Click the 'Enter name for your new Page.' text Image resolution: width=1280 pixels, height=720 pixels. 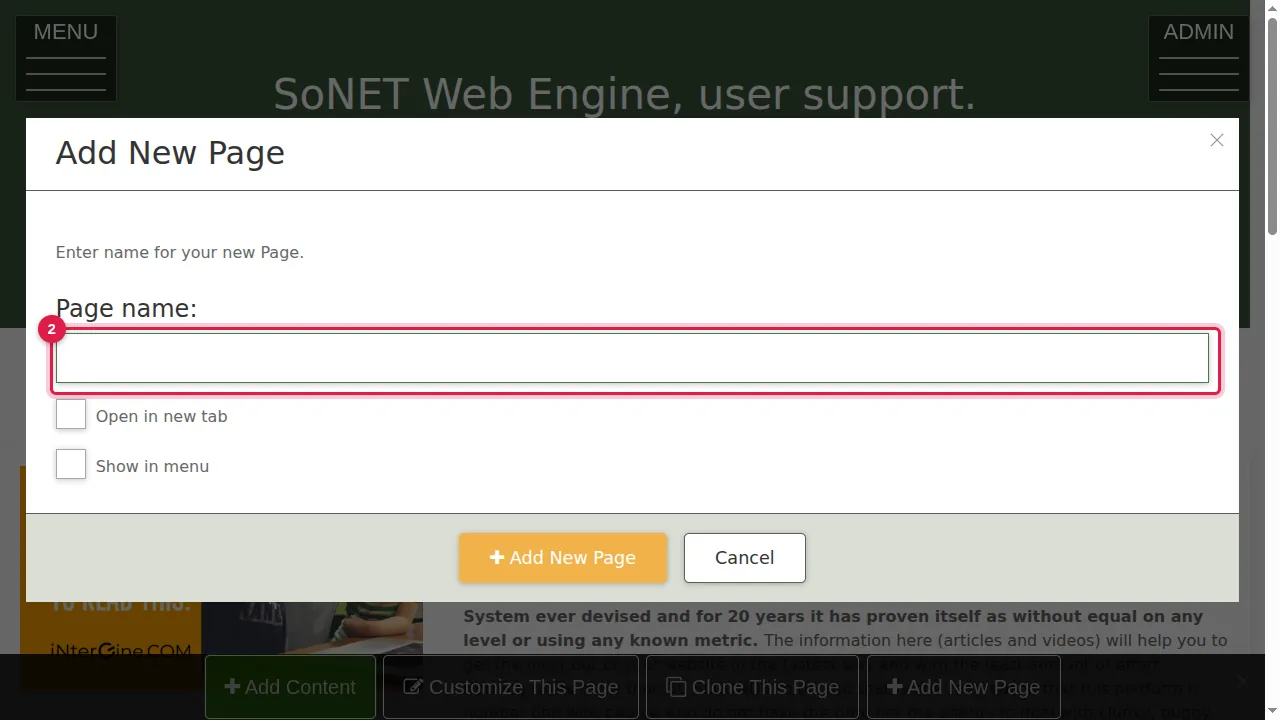[x=180, y=252]
